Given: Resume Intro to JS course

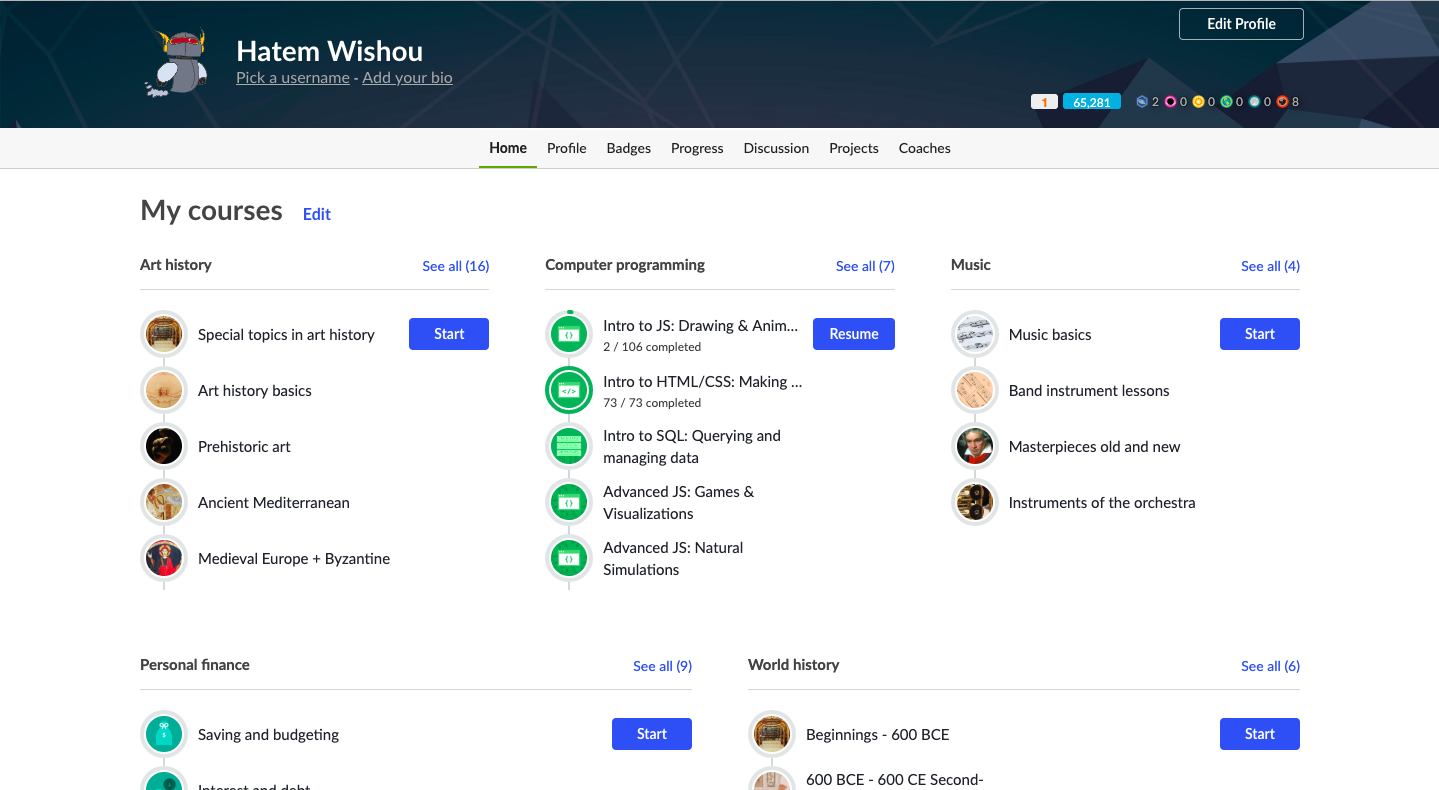Looking at the screenshot, I should pyautogui.click(x=854, y=334).
